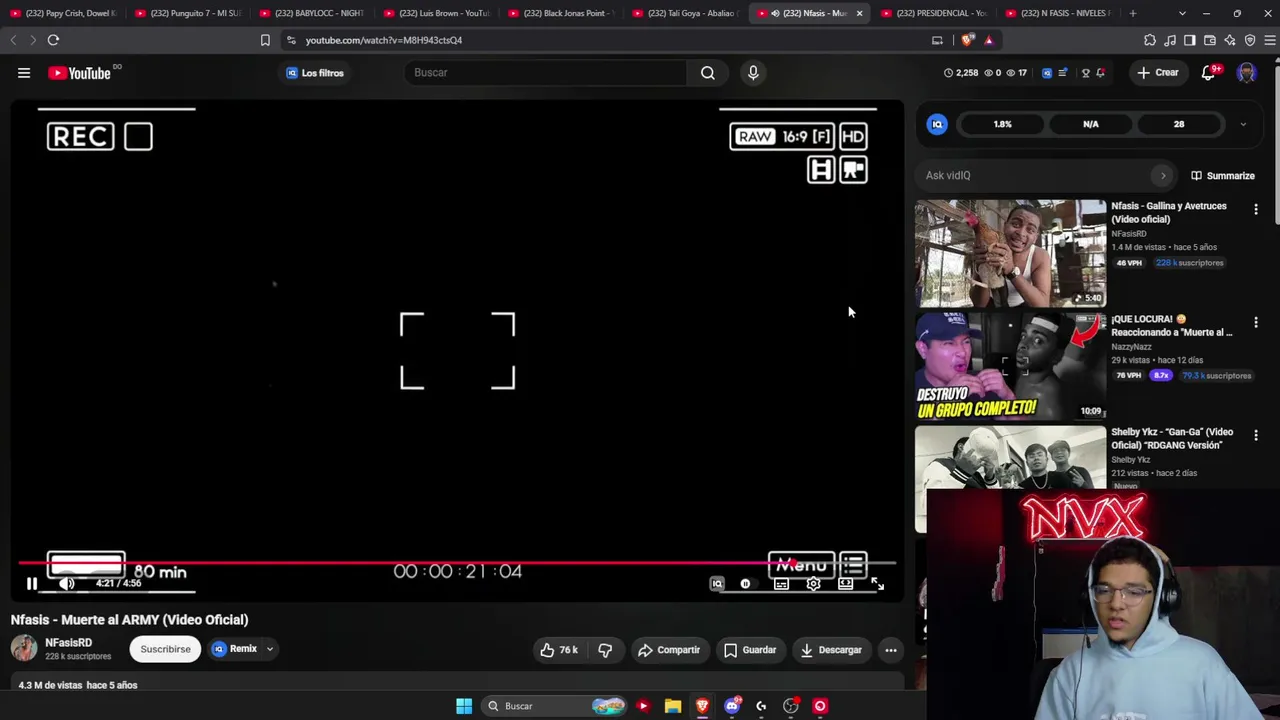Pause the video playback
This screenshot has width=1280, height=720.
click(x=32, y=584)
